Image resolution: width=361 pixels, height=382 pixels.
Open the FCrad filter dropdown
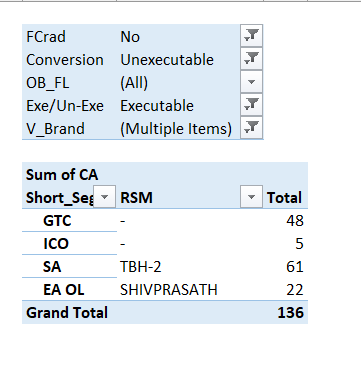pyautogui.click(x=252, y=36)
